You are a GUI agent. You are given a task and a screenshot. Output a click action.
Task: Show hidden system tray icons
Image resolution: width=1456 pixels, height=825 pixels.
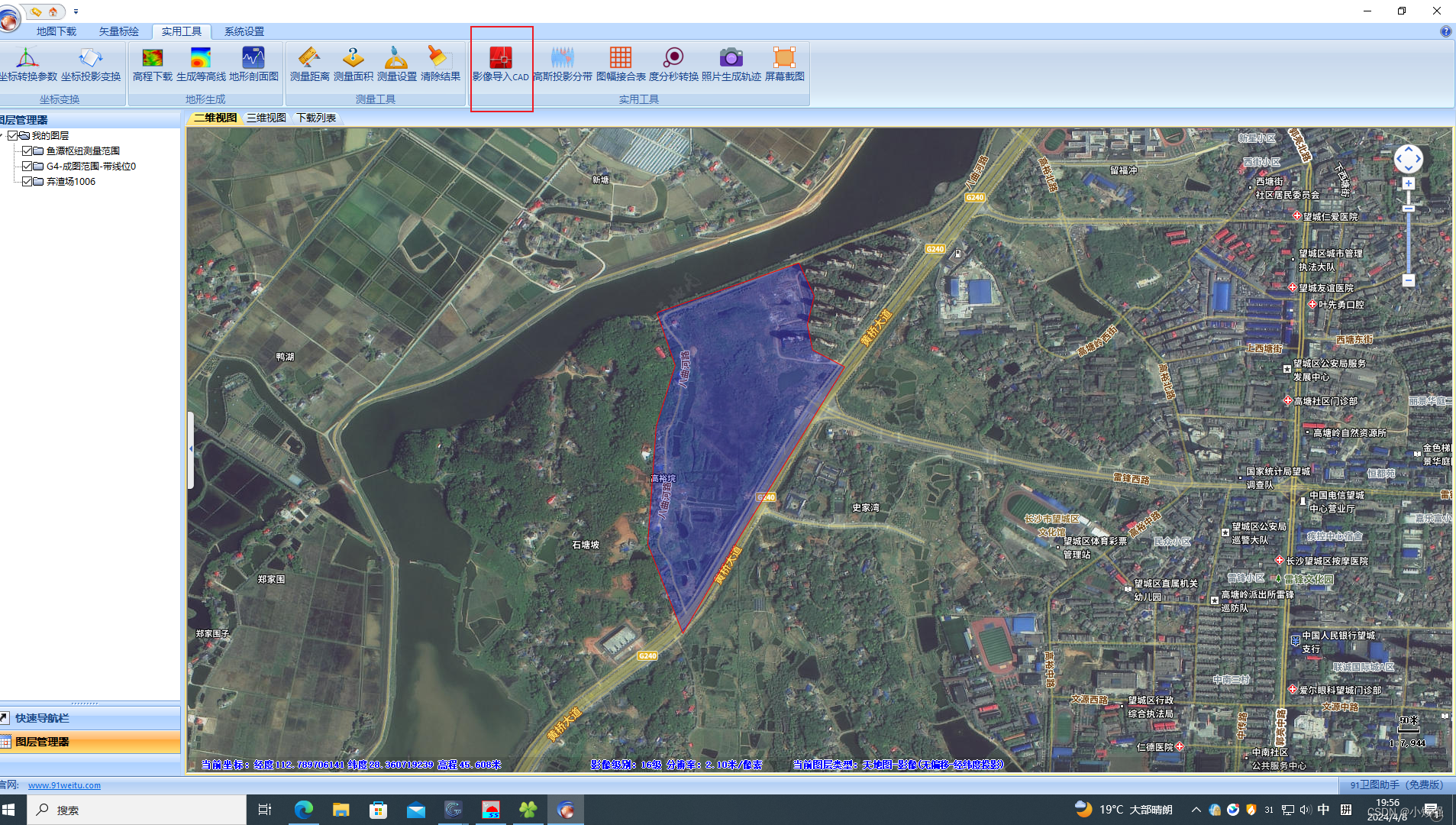click(x=1196, y=810)
